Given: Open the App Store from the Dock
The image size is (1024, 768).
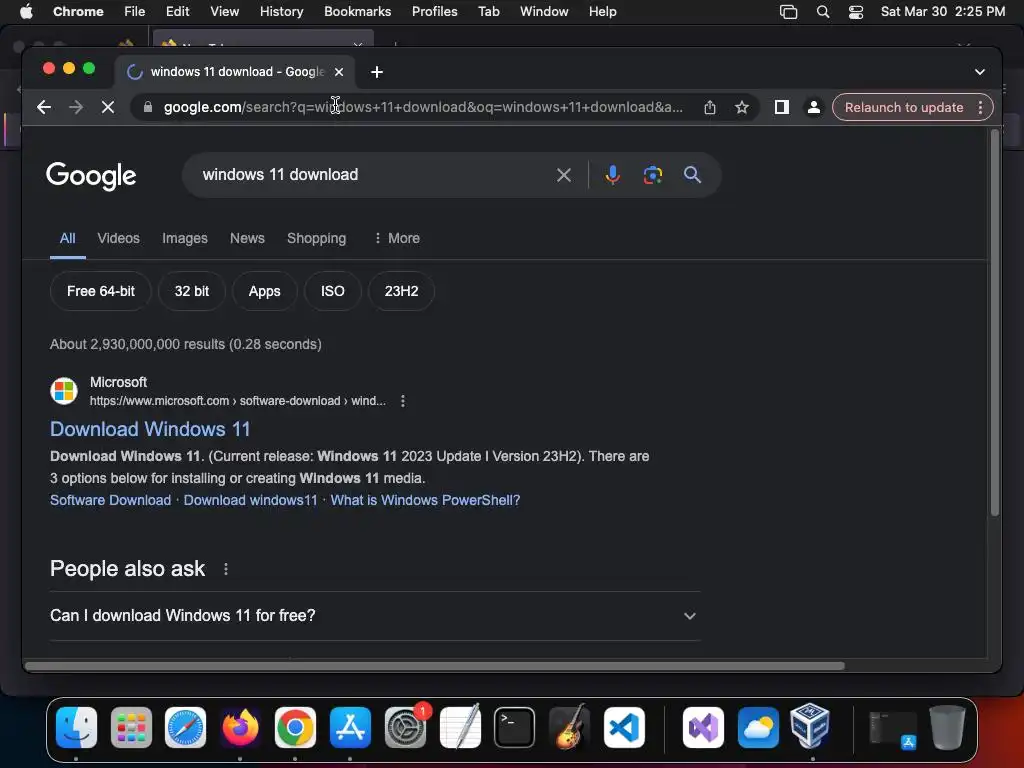Looking at the screenshot, I should (350, 727).
